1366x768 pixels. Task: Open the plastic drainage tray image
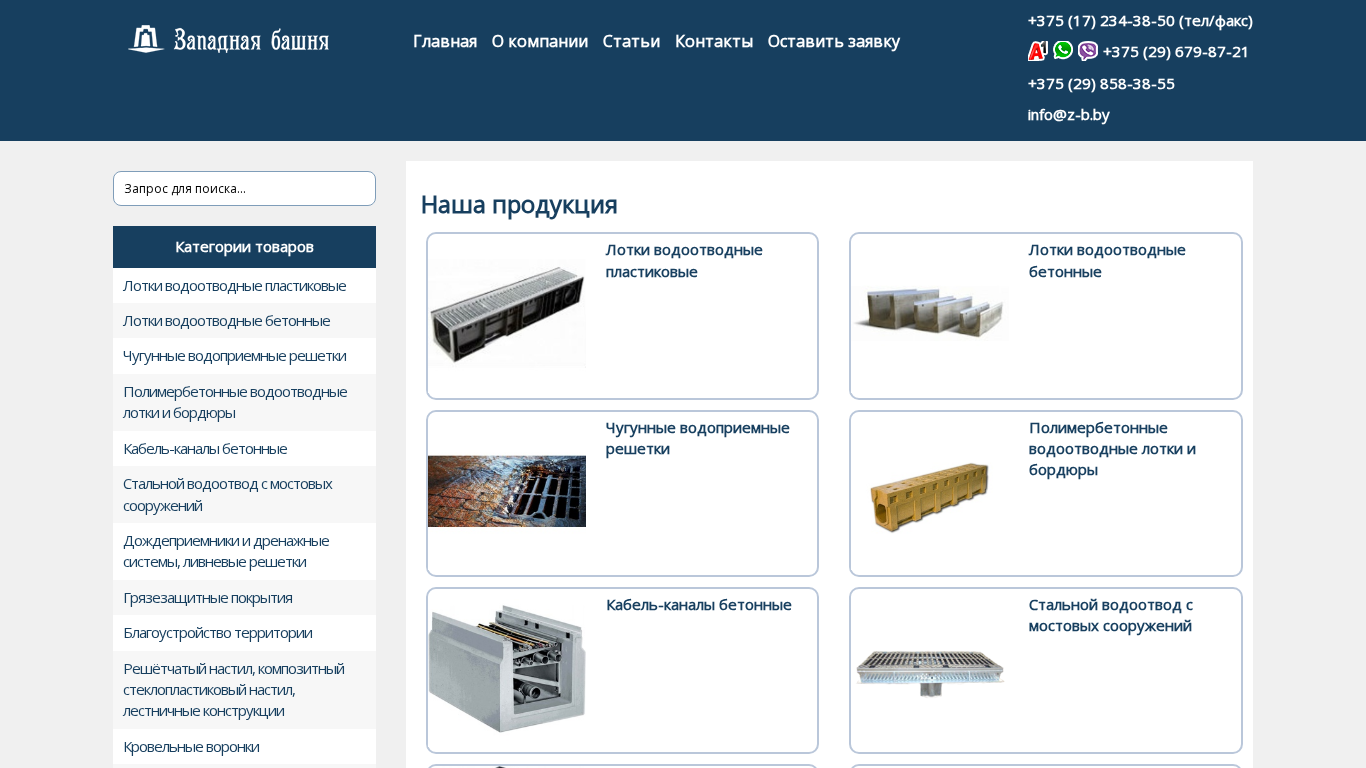(x=508, y=315)
